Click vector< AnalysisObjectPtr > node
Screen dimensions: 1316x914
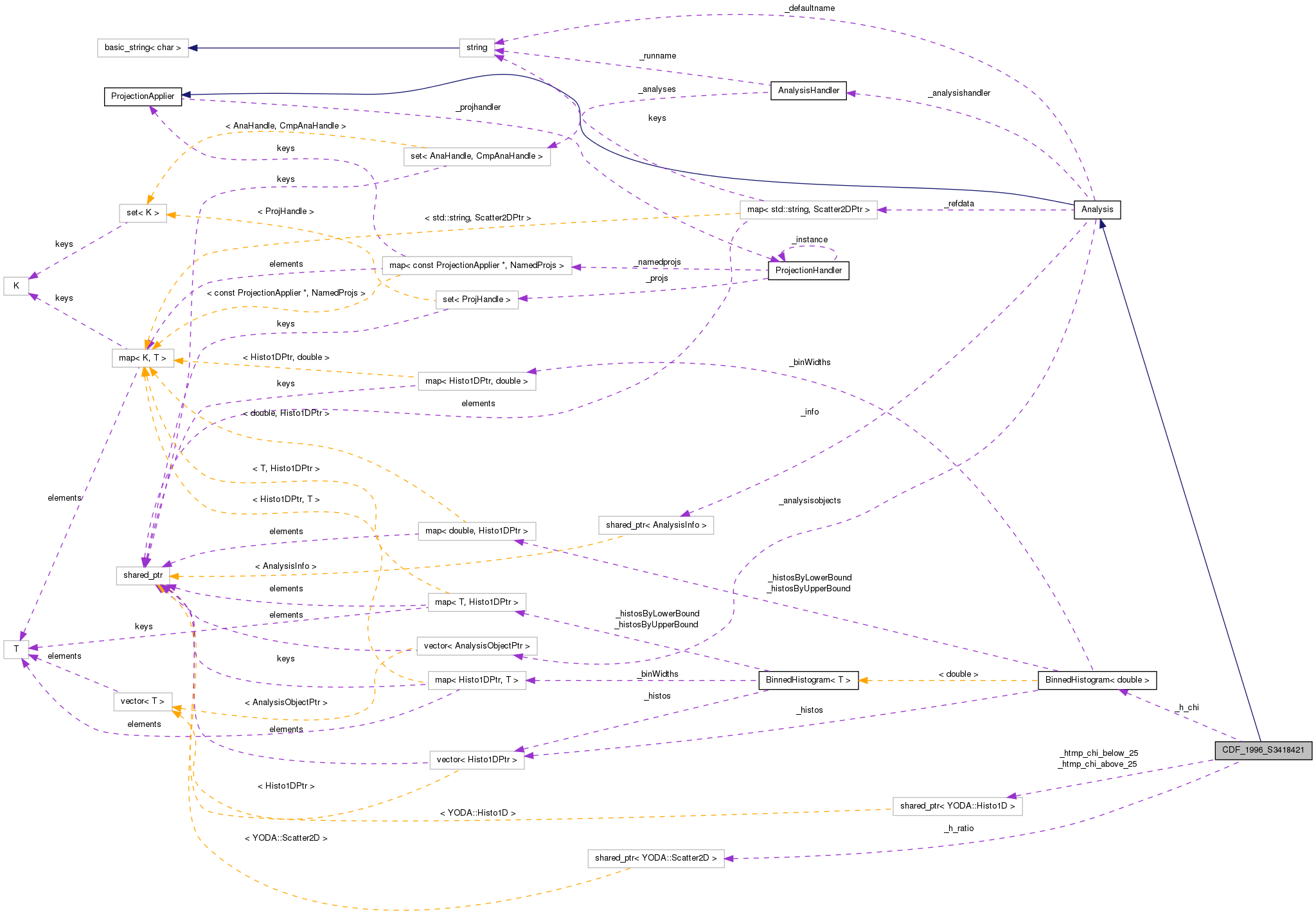(477, 646)
